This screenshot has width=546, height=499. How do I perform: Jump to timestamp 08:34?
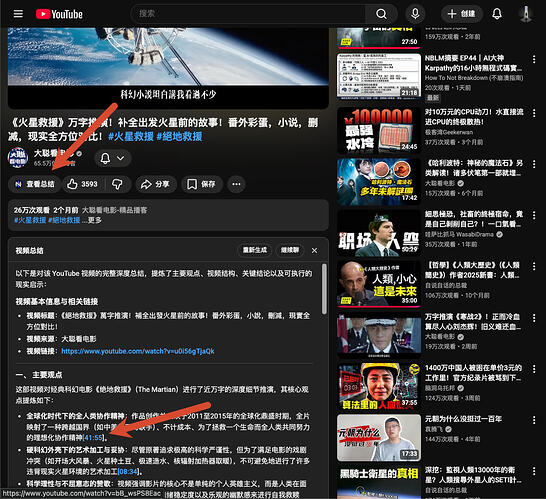(128, 471)
